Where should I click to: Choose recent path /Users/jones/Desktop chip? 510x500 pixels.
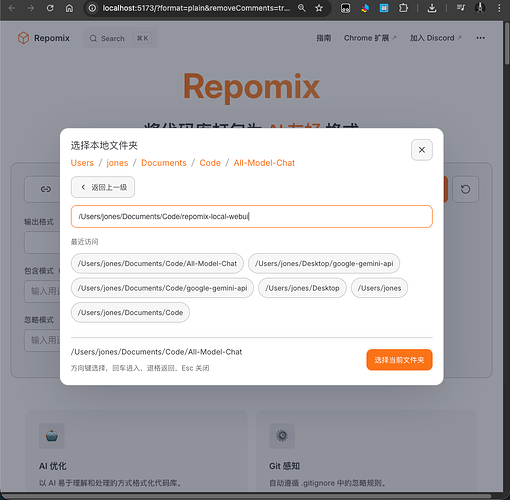[302, 288]
